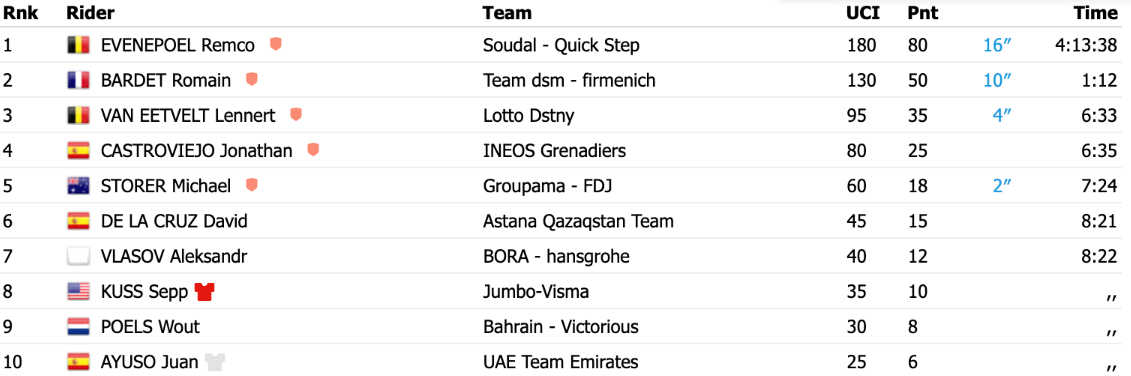Click the red leader jersey icon beside KUSS Sepp
This screenshot has height=376, width=1131.
pyautogui.click(x=206, y=292)
